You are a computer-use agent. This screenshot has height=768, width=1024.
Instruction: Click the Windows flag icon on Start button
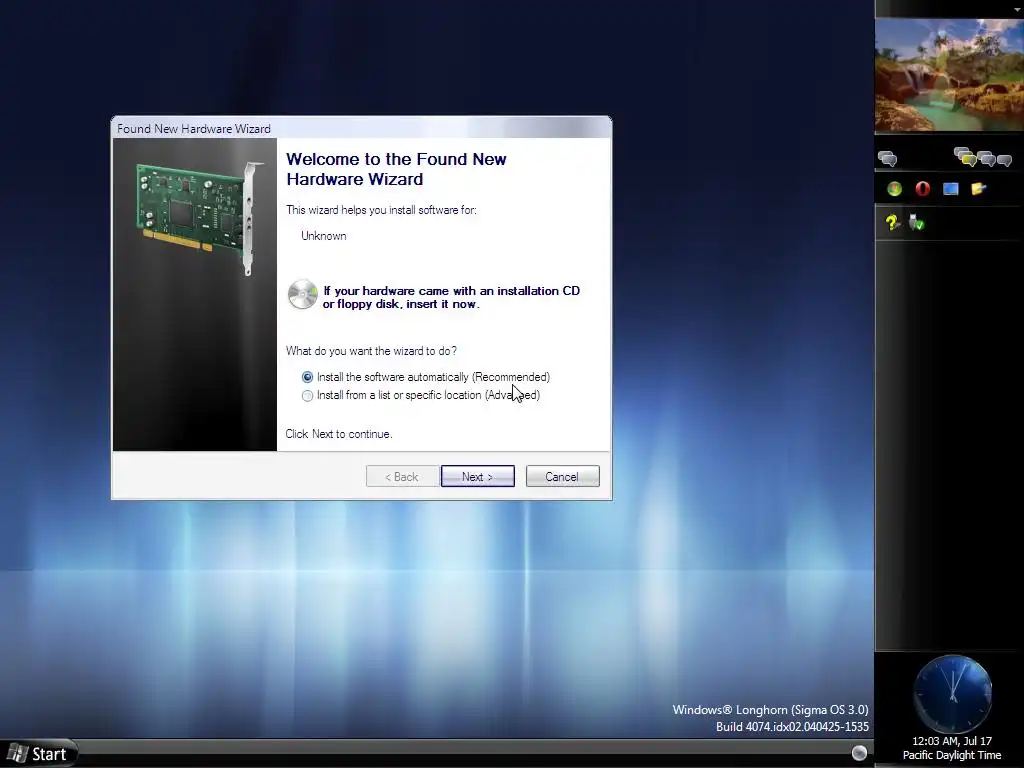pos(18,754)
